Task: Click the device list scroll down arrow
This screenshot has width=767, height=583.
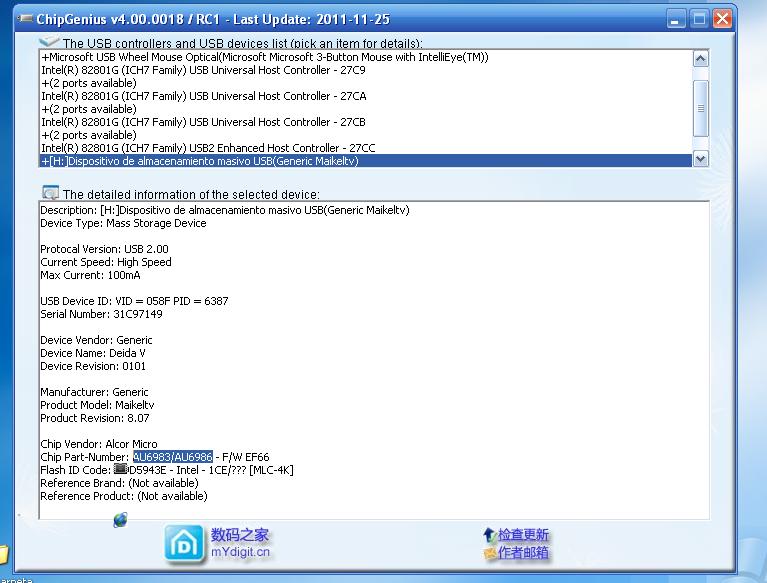Action: (700, 158)
